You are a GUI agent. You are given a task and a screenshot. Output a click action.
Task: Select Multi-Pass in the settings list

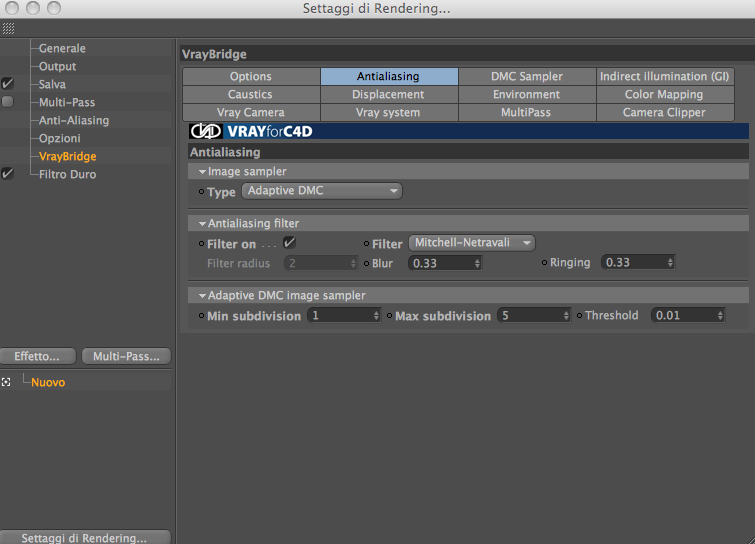67,102
